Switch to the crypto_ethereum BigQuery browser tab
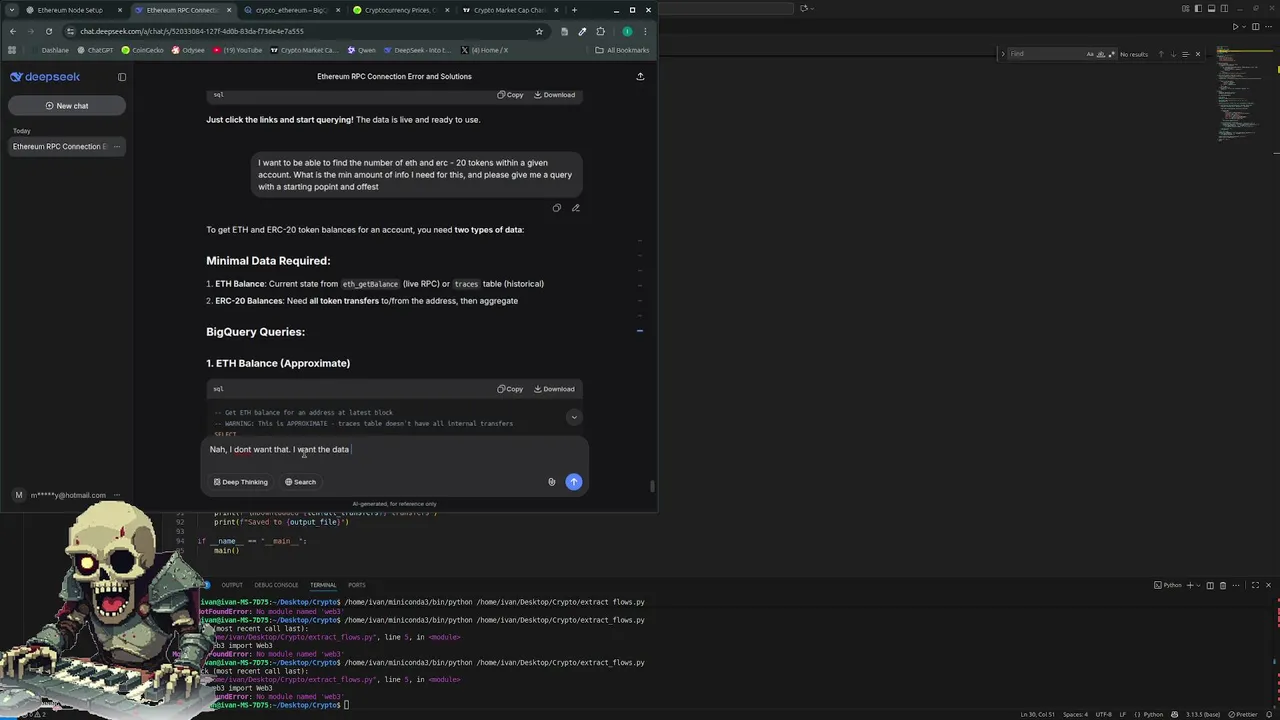This screenshot has height=720, width=1280. 290,10
